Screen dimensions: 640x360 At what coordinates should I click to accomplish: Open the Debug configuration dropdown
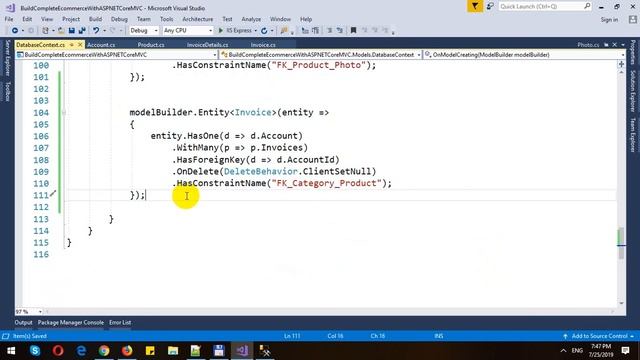[x=144, y=31]
